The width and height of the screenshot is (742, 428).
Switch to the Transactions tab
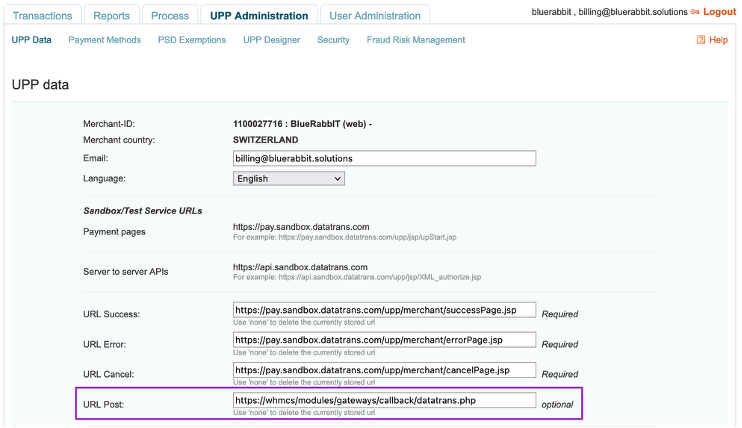click(x=41, y=16)
